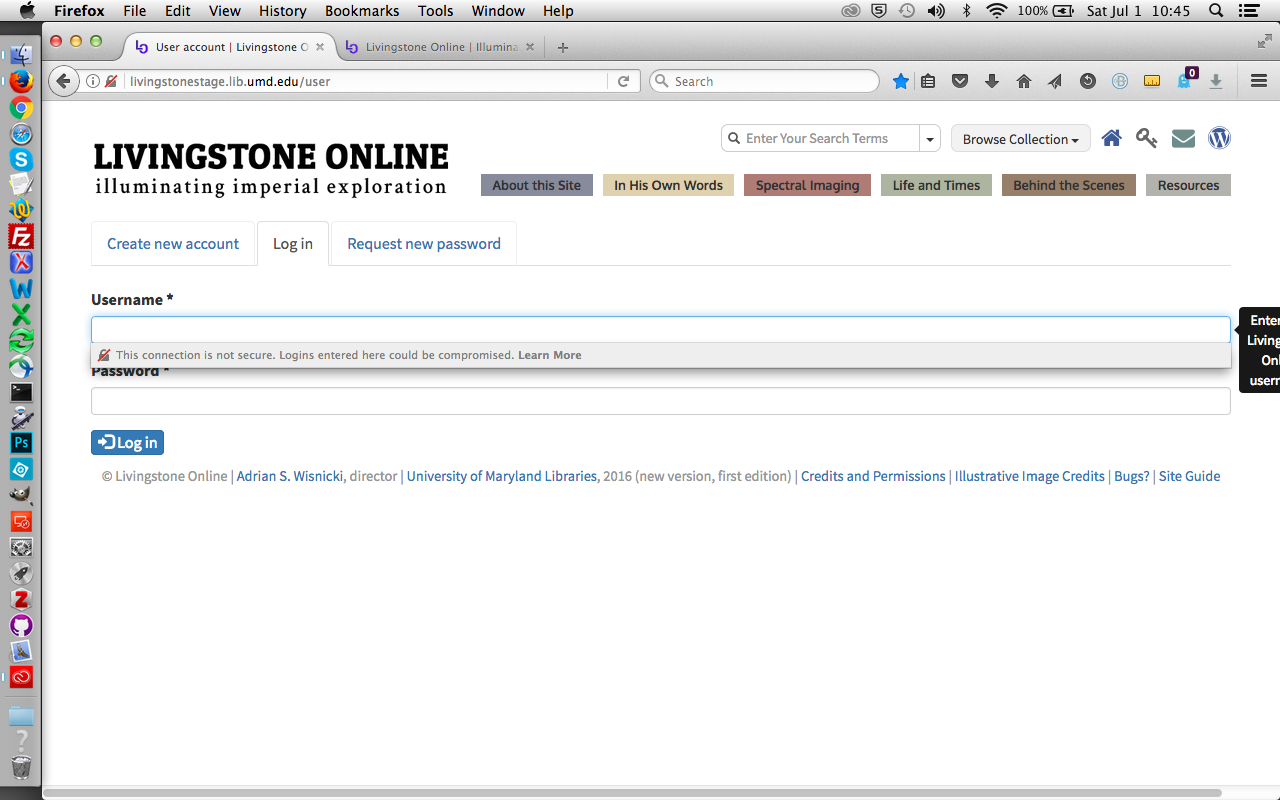1280x800 pixels.
Task: Open Spotlight search in the menu bar
Action: 1216,11
